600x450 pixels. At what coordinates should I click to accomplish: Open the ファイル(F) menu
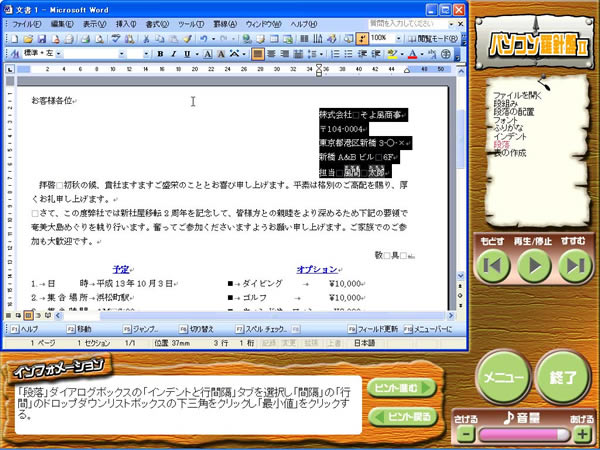(26, 24)
